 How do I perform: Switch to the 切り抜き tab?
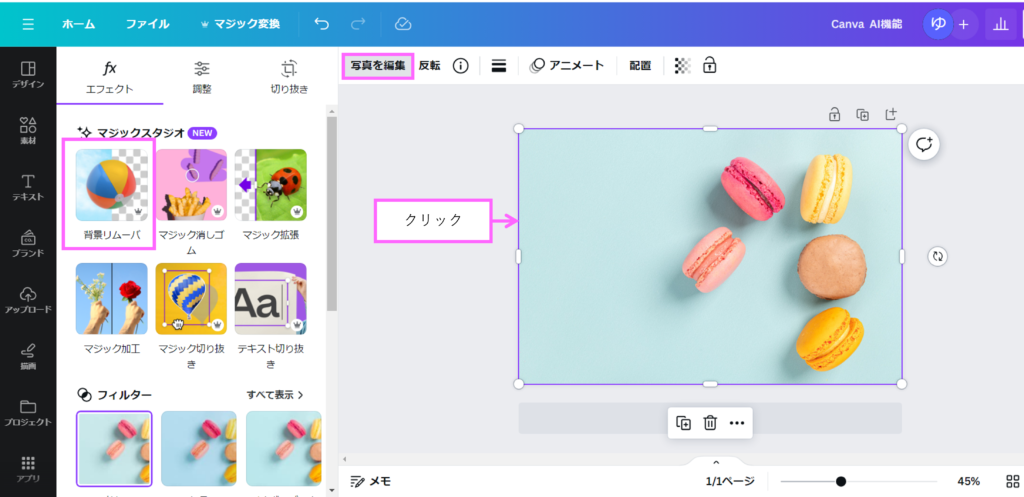(x=289, y=77)
